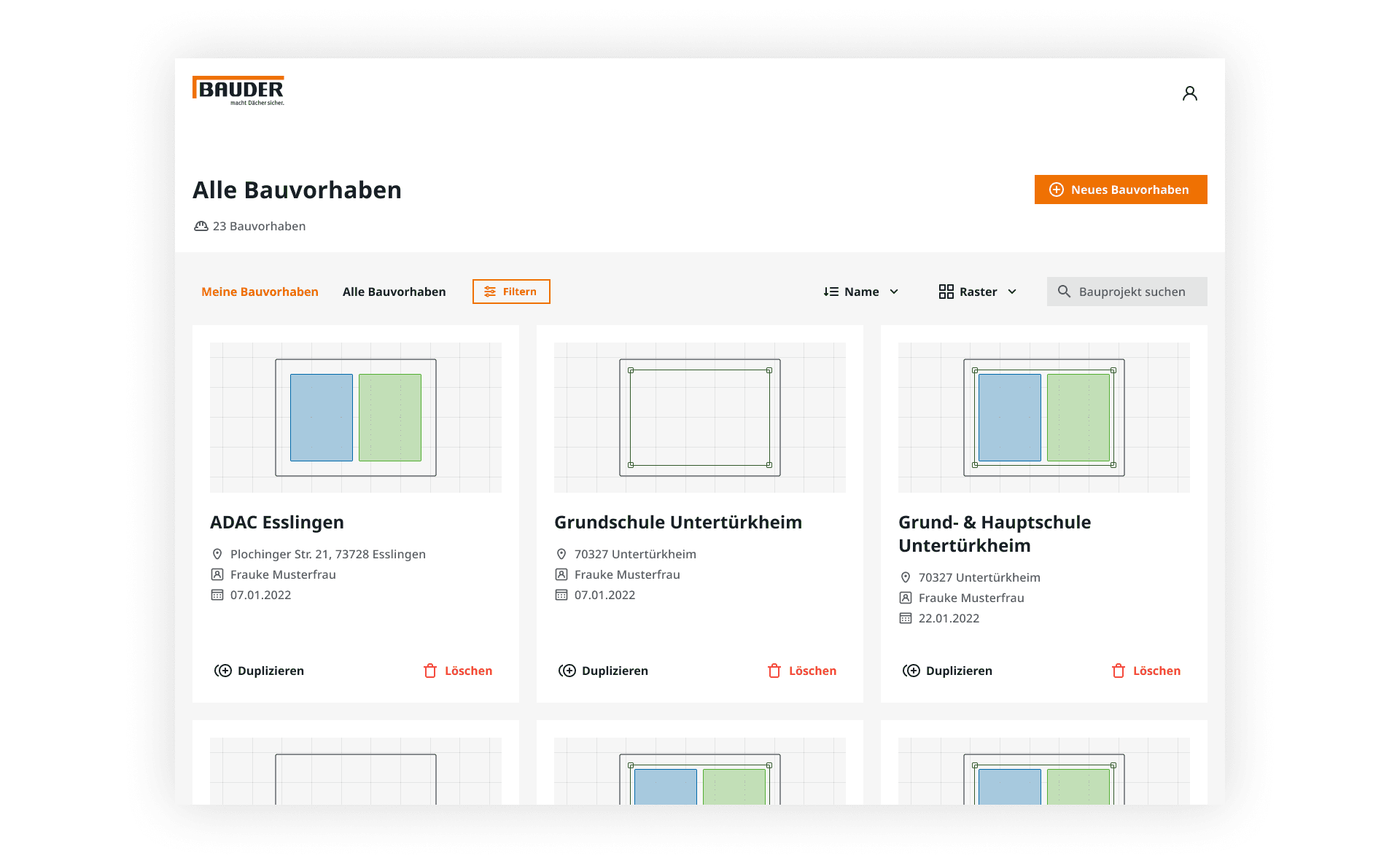Screen dimensions: 1400x863
Task: Click the trash icon on ADAC Esslingen card
Action: coord(430,671)
